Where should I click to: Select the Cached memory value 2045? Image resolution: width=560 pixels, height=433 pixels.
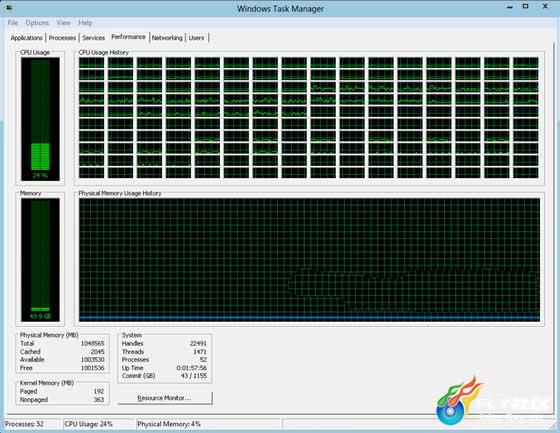click(98, 352)
